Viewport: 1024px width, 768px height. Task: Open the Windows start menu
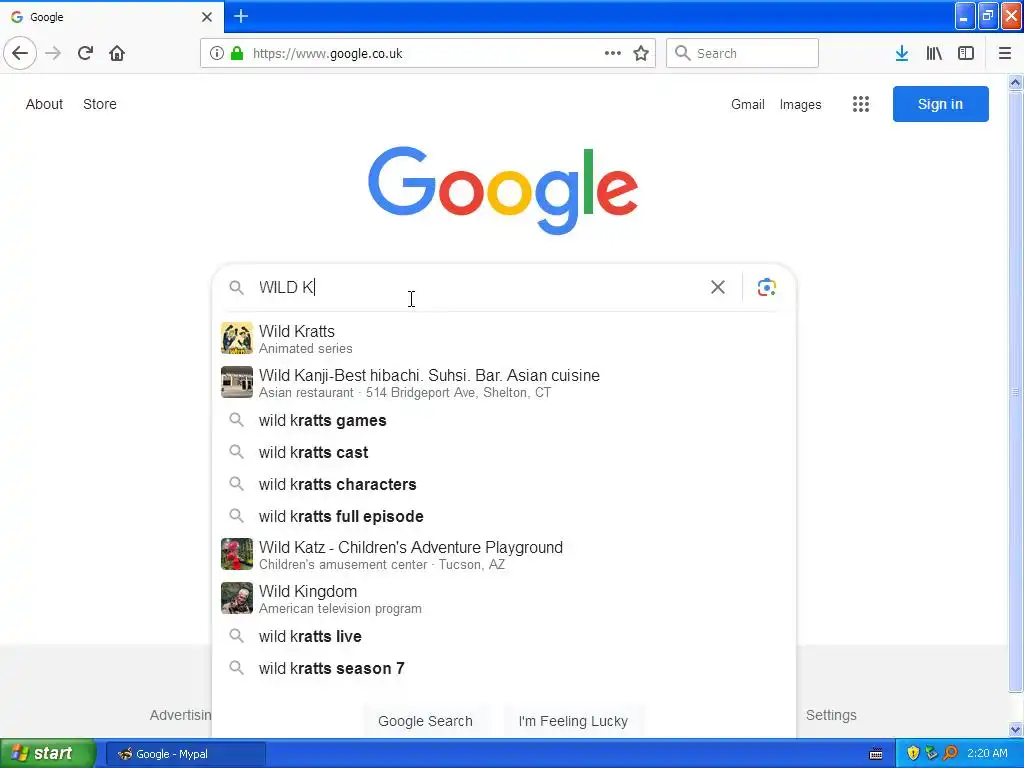tap(48, 753)
